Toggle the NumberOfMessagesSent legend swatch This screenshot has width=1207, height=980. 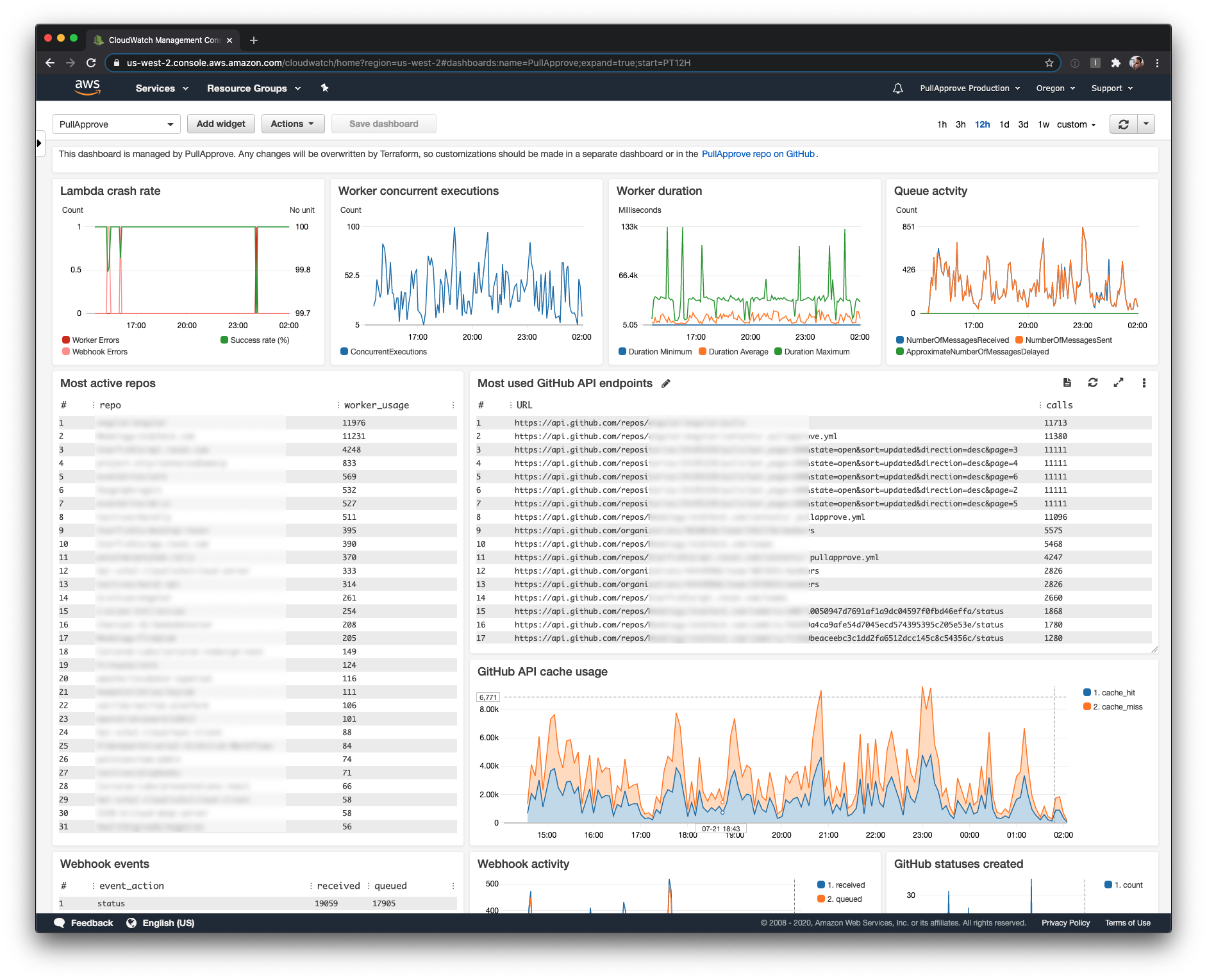pyautogui.click(x=1019, y=340)
